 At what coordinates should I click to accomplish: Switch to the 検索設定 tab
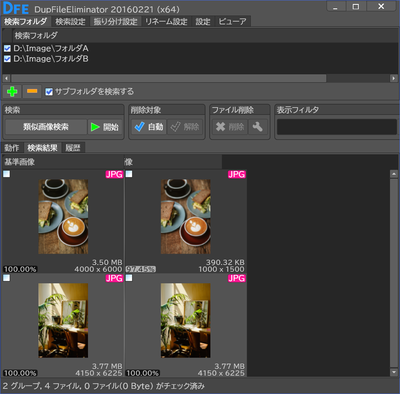[x=70, y=22]
